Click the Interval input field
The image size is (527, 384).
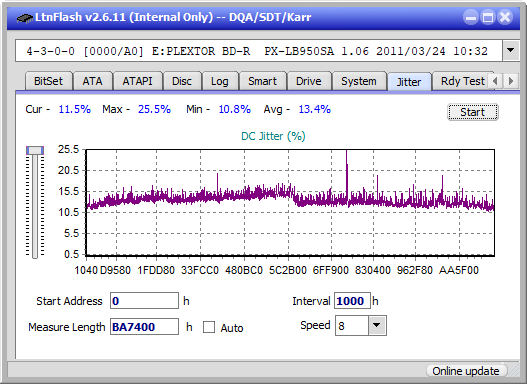pos(352,301)
